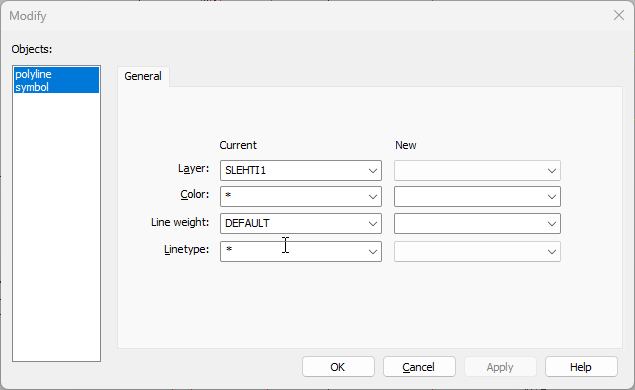
Task: Click the empty area of Objects list
Action: [x=56, y=227]
